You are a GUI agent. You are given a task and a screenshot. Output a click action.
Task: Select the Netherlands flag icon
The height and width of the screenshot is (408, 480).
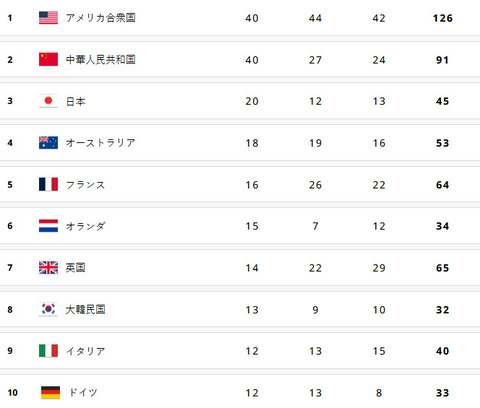tap(48, 226)
